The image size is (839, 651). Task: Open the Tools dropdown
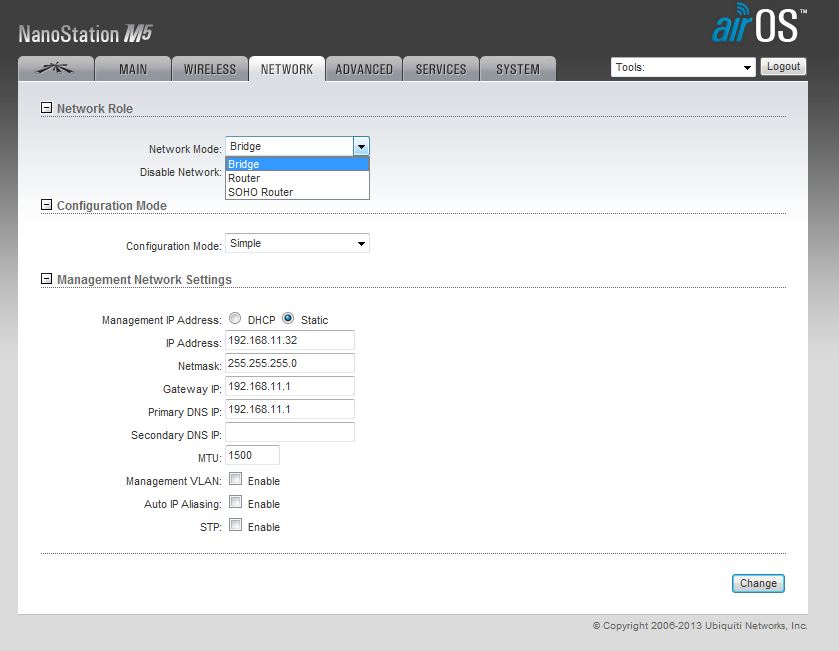coord(683,68)
